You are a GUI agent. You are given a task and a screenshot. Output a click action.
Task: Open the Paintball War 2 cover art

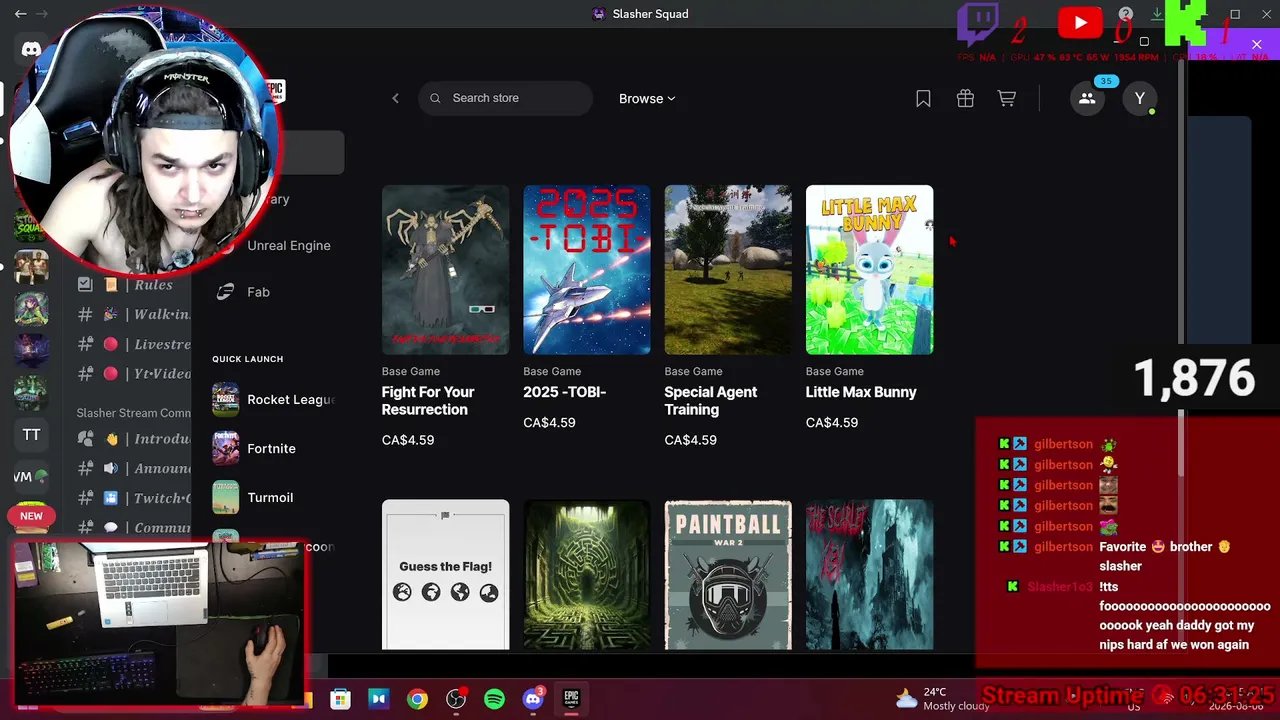click(728, 575)
